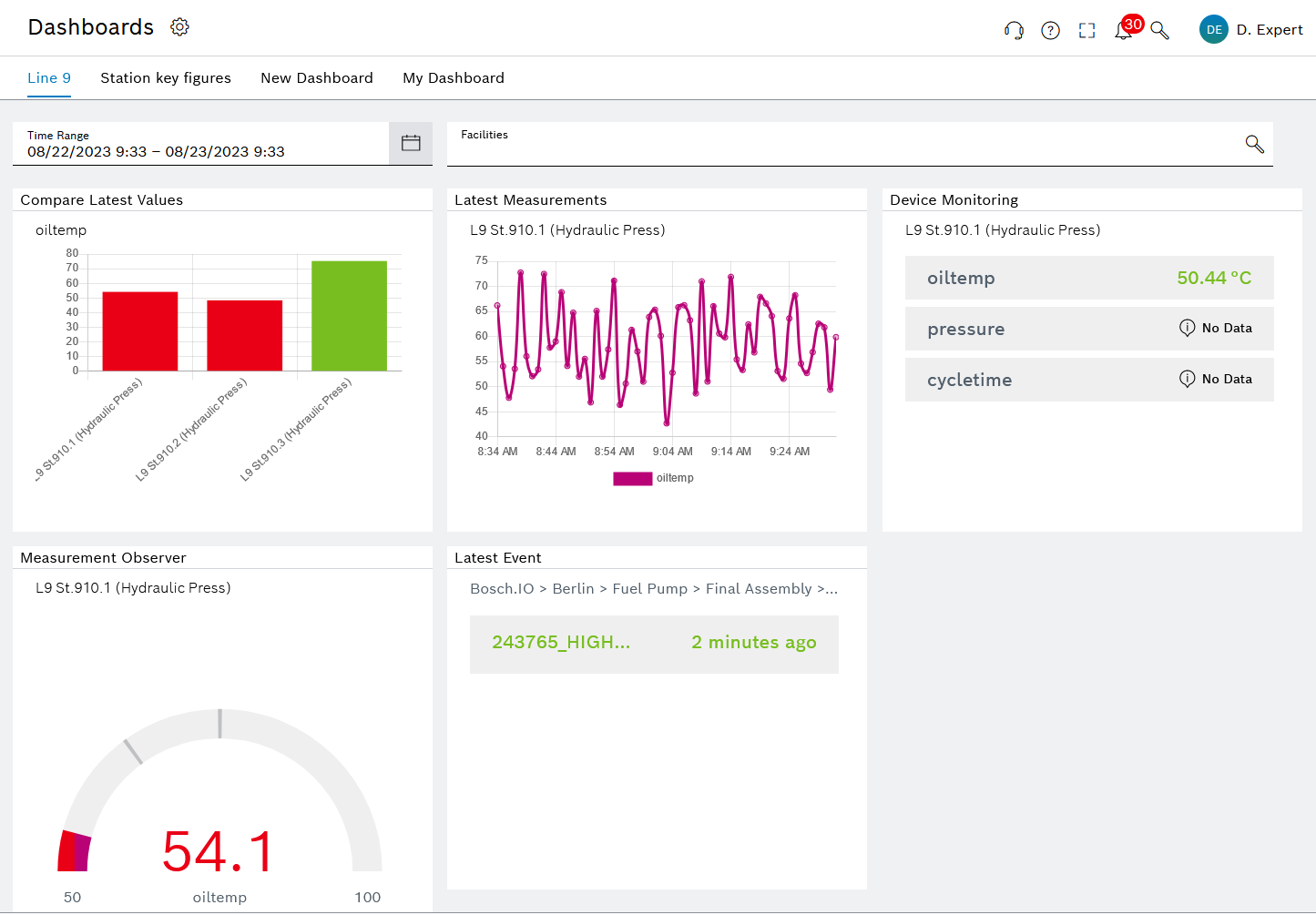This screenshot has height=915, width=1316.
Task: Select the New Dashboard tab
Action: pyautogui.click(x=317, y=77)
